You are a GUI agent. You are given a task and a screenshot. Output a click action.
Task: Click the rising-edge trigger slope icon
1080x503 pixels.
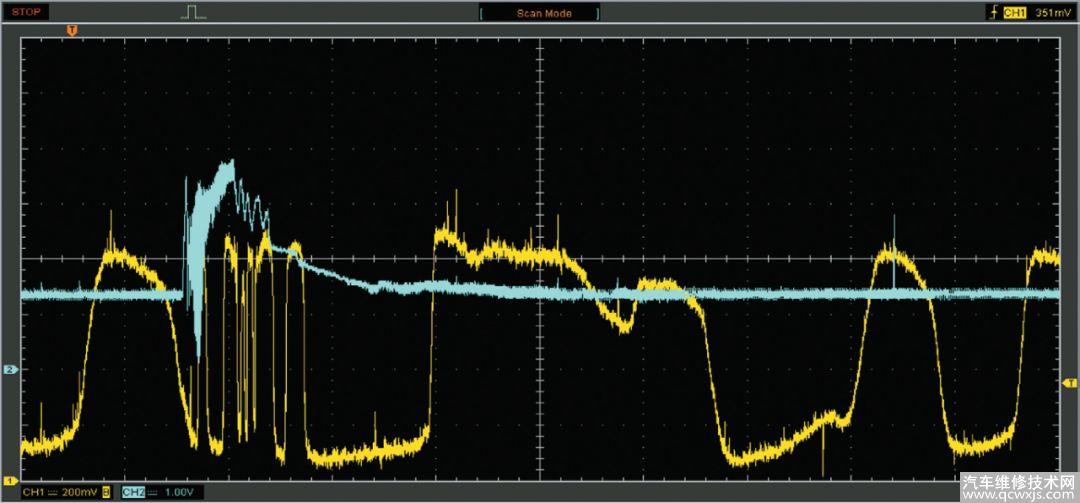(992, 13)
